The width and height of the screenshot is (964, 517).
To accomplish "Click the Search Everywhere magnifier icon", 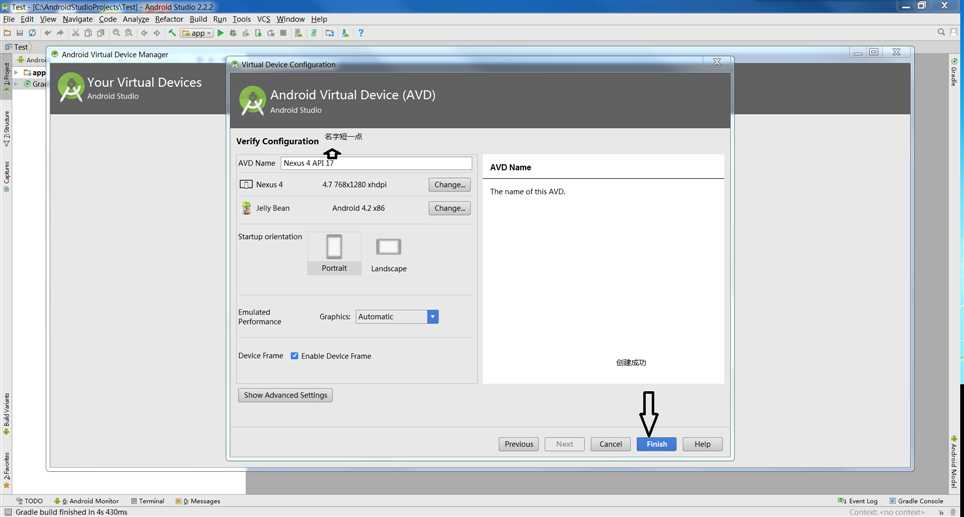I will (941, 33).
